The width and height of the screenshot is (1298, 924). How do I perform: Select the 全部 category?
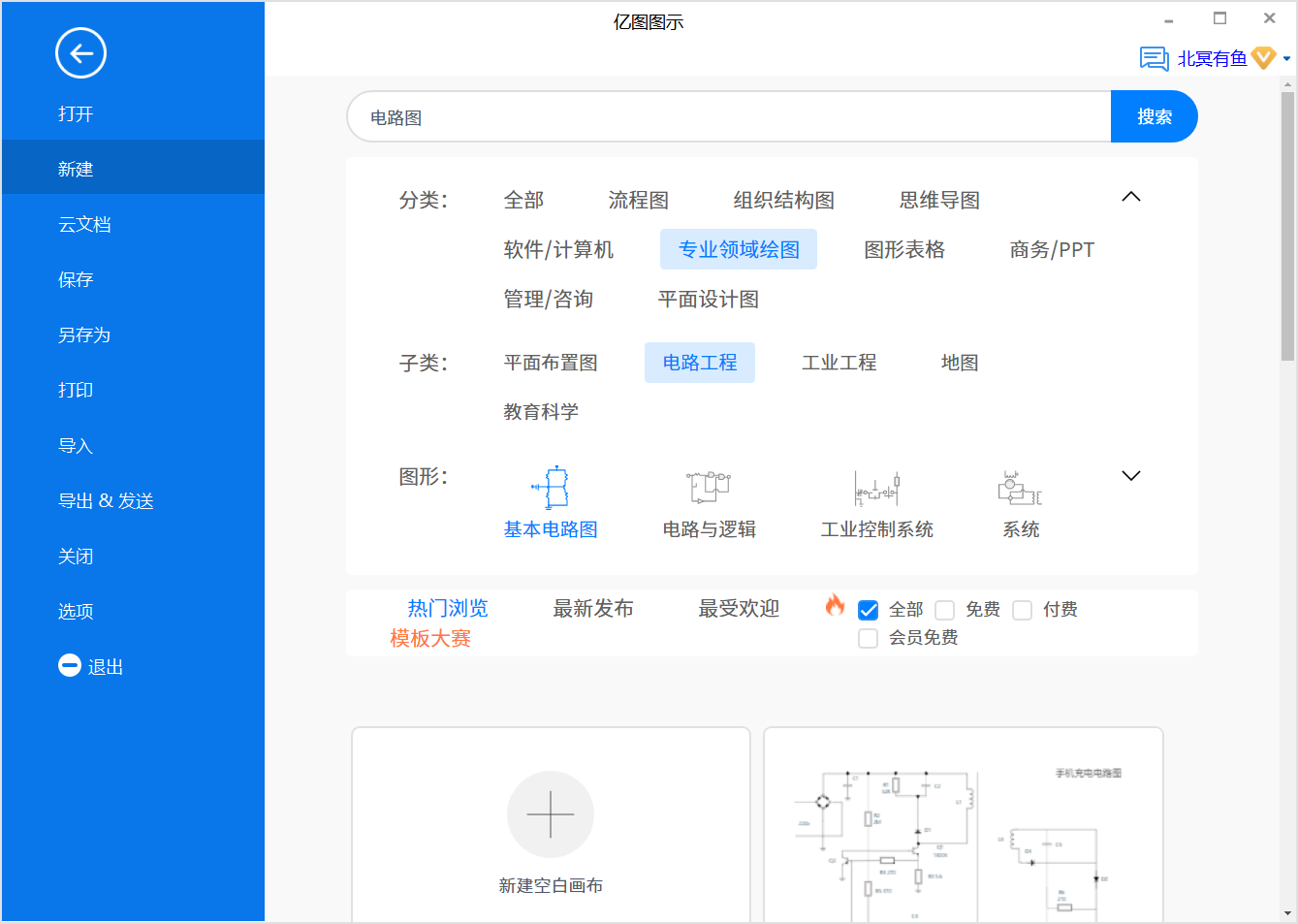pos(523,200)
